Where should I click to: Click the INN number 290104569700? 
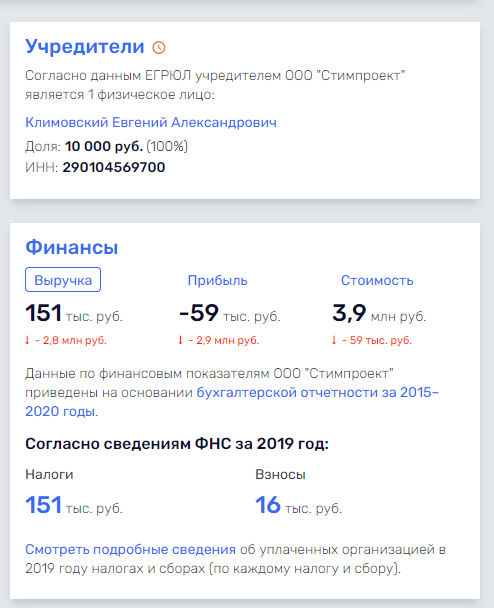coord(114,168)
